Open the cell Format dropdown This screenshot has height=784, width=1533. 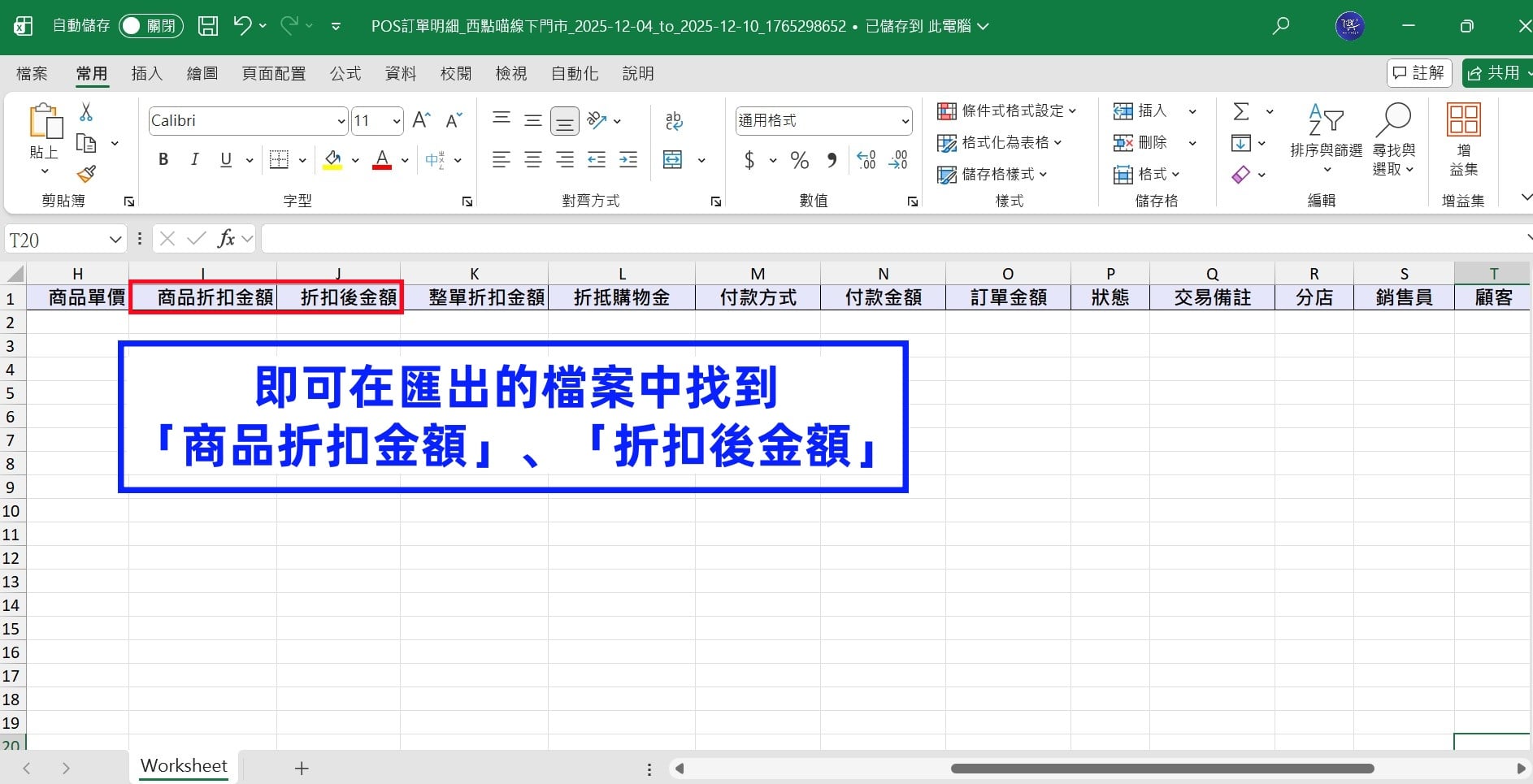pyautogui.click(x=1147, y=174)
